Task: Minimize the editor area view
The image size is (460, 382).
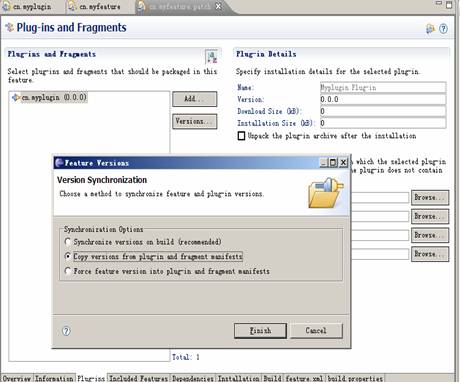Action: 439,3
